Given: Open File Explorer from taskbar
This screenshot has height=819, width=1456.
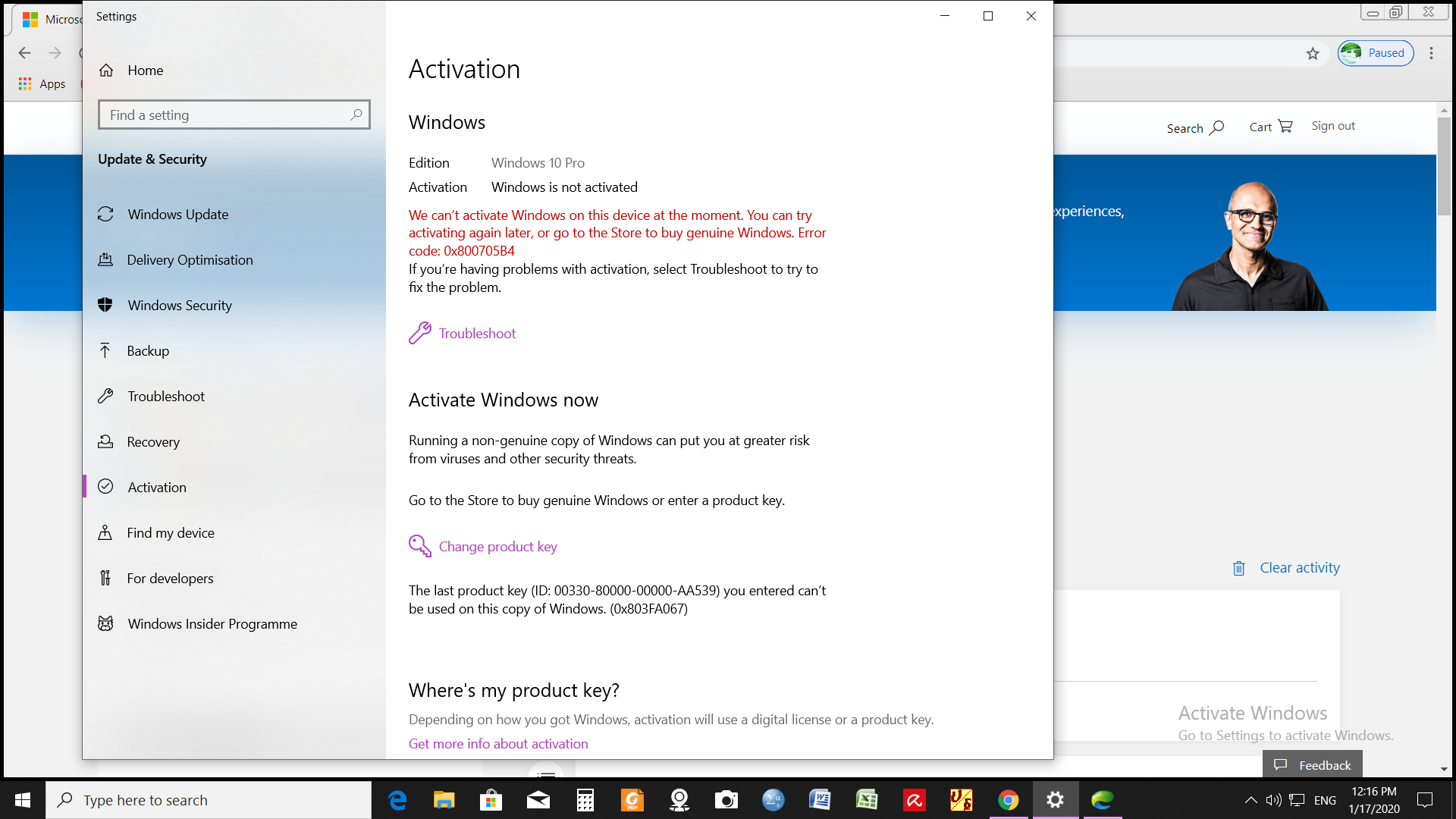Looking at the screenshot, I should coord(444,800).
